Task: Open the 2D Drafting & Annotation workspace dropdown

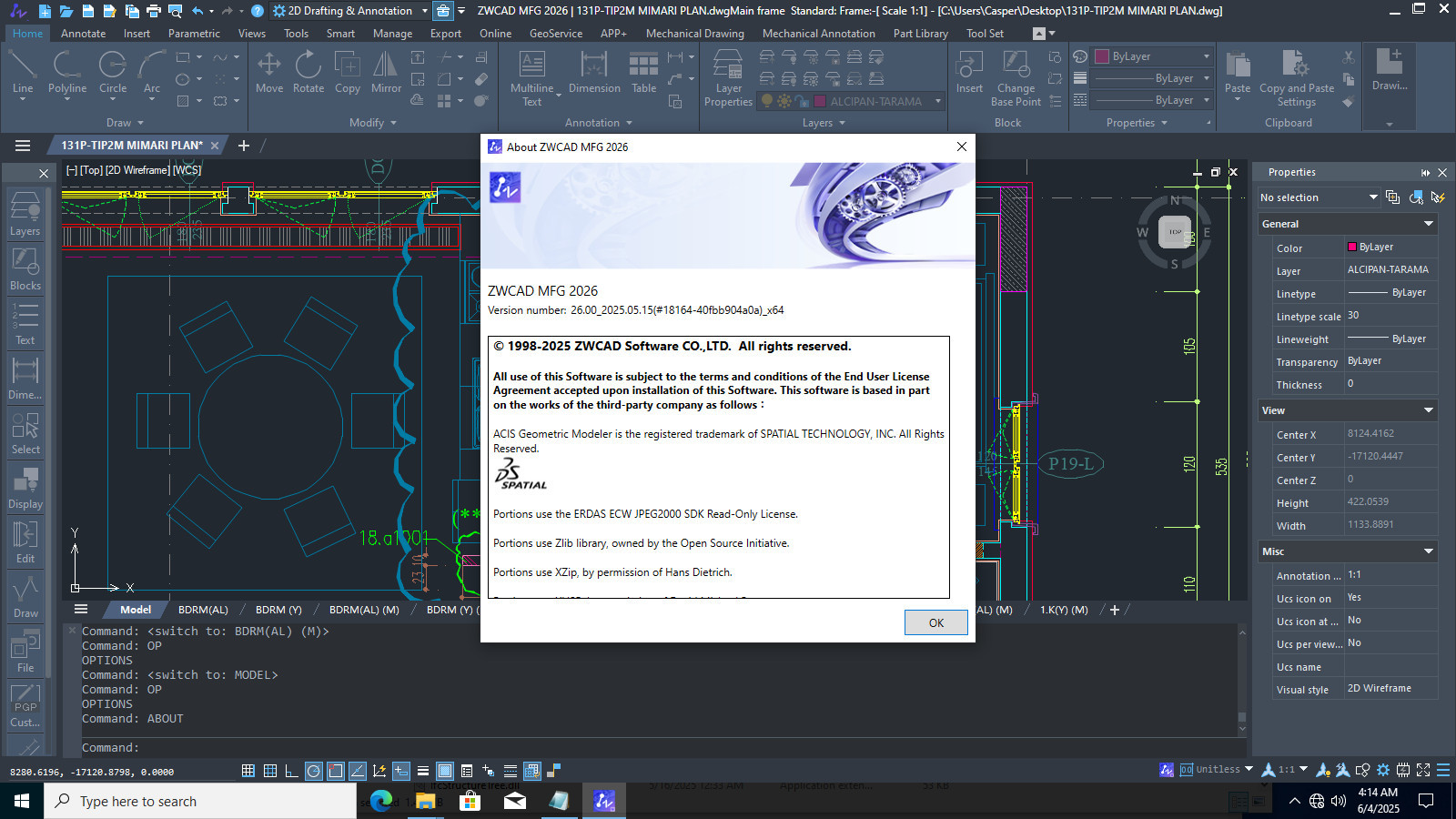Action: (x=350, y=11)
